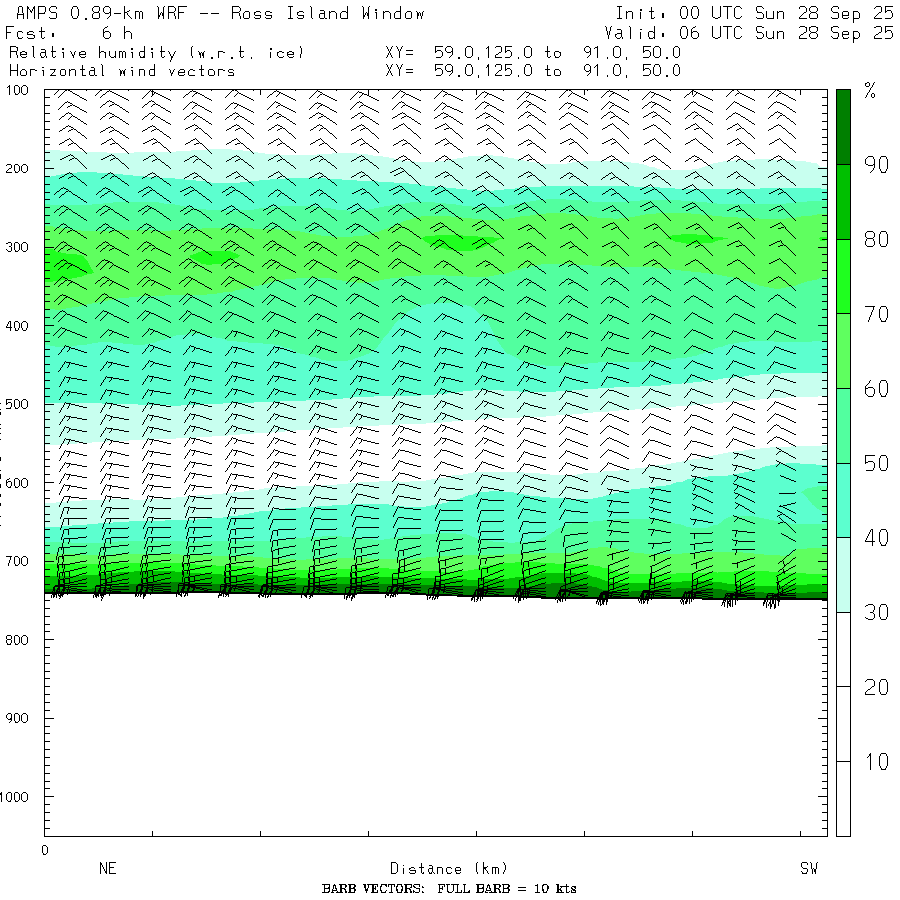Click the white colorbar segment between 10 and 20
Viewport: 900px width, 900px height.
point(843,724)
